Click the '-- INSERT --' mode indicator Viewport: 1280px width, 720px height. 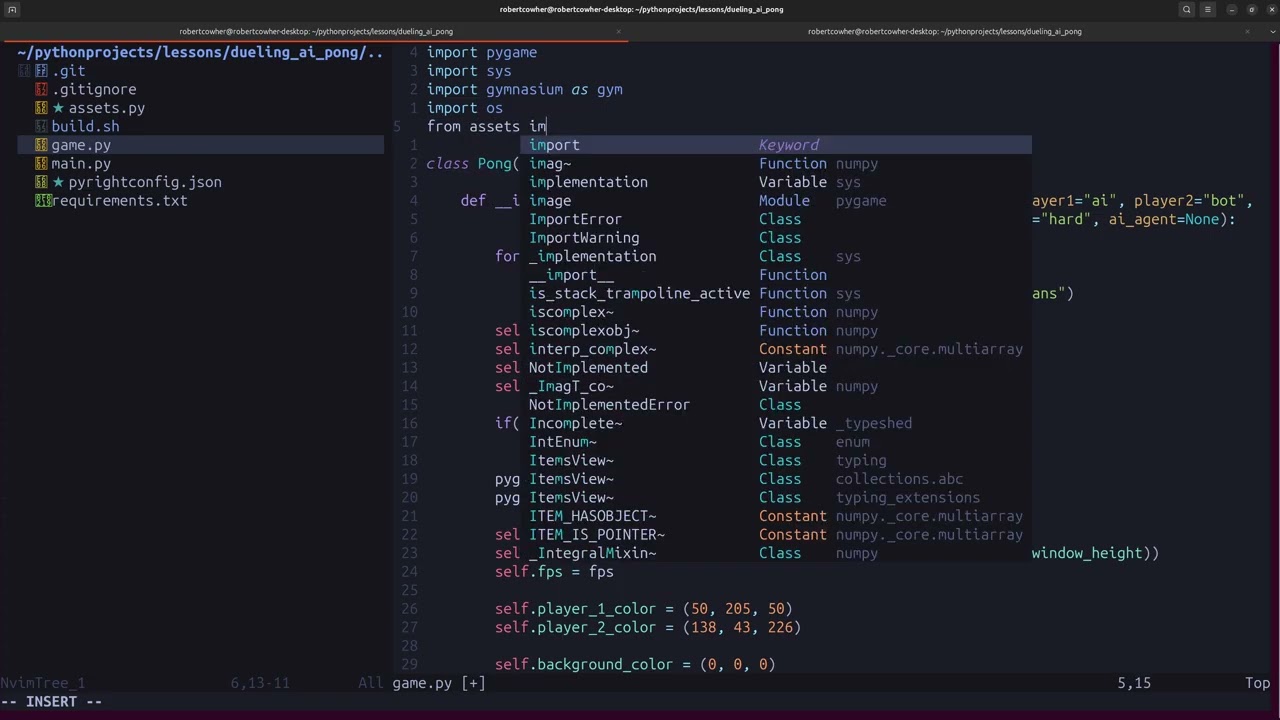(x=51, y=701)
